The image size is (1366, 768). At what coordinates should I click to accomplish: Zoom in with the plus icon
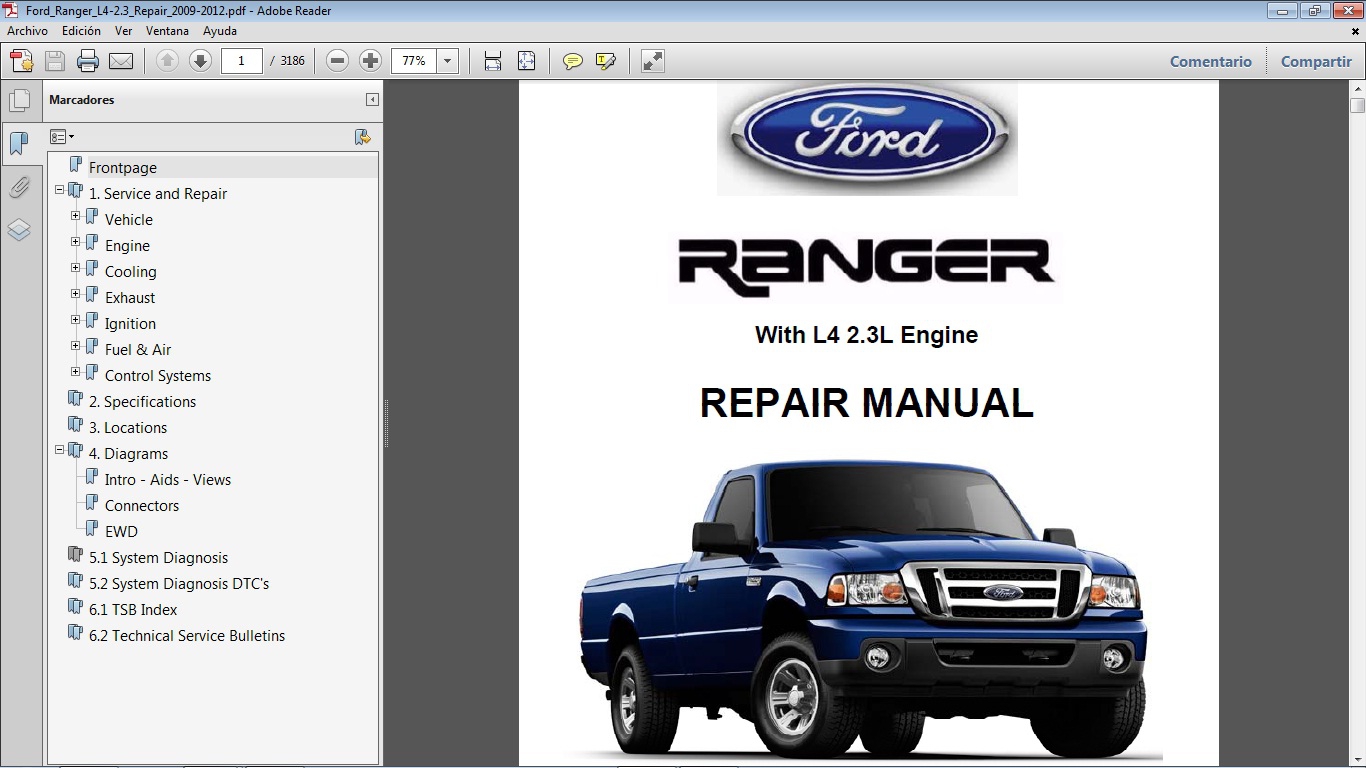click(370, 61)
